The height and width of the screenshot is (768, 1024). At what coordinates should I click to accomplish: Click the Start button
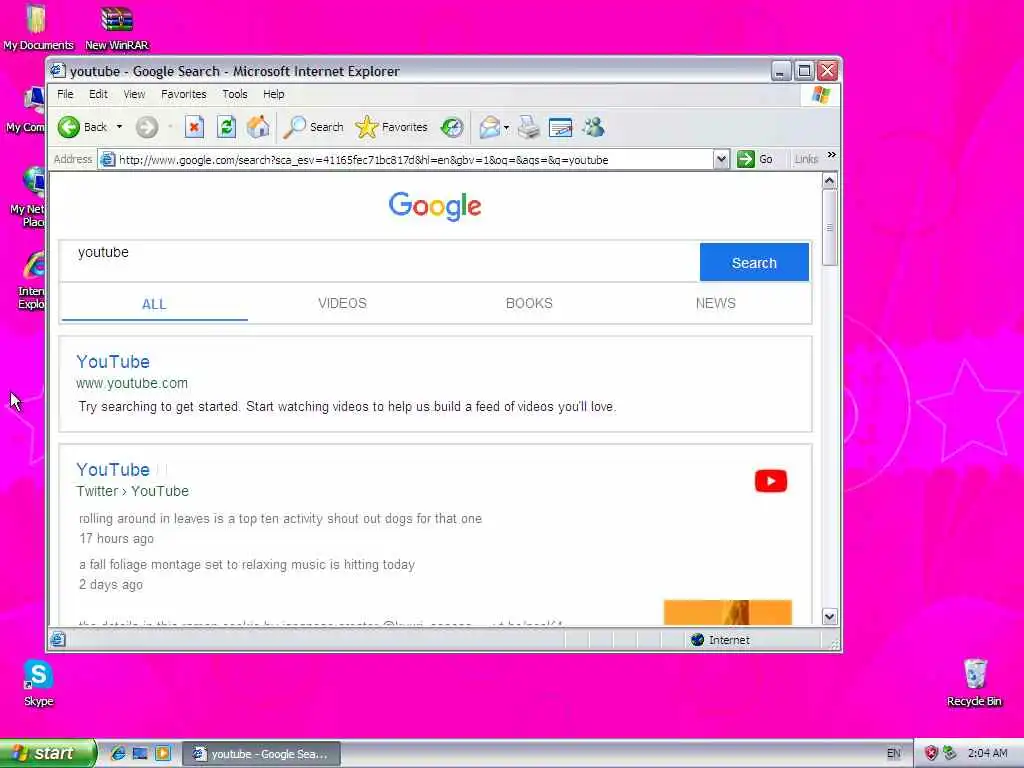[47, 753]
